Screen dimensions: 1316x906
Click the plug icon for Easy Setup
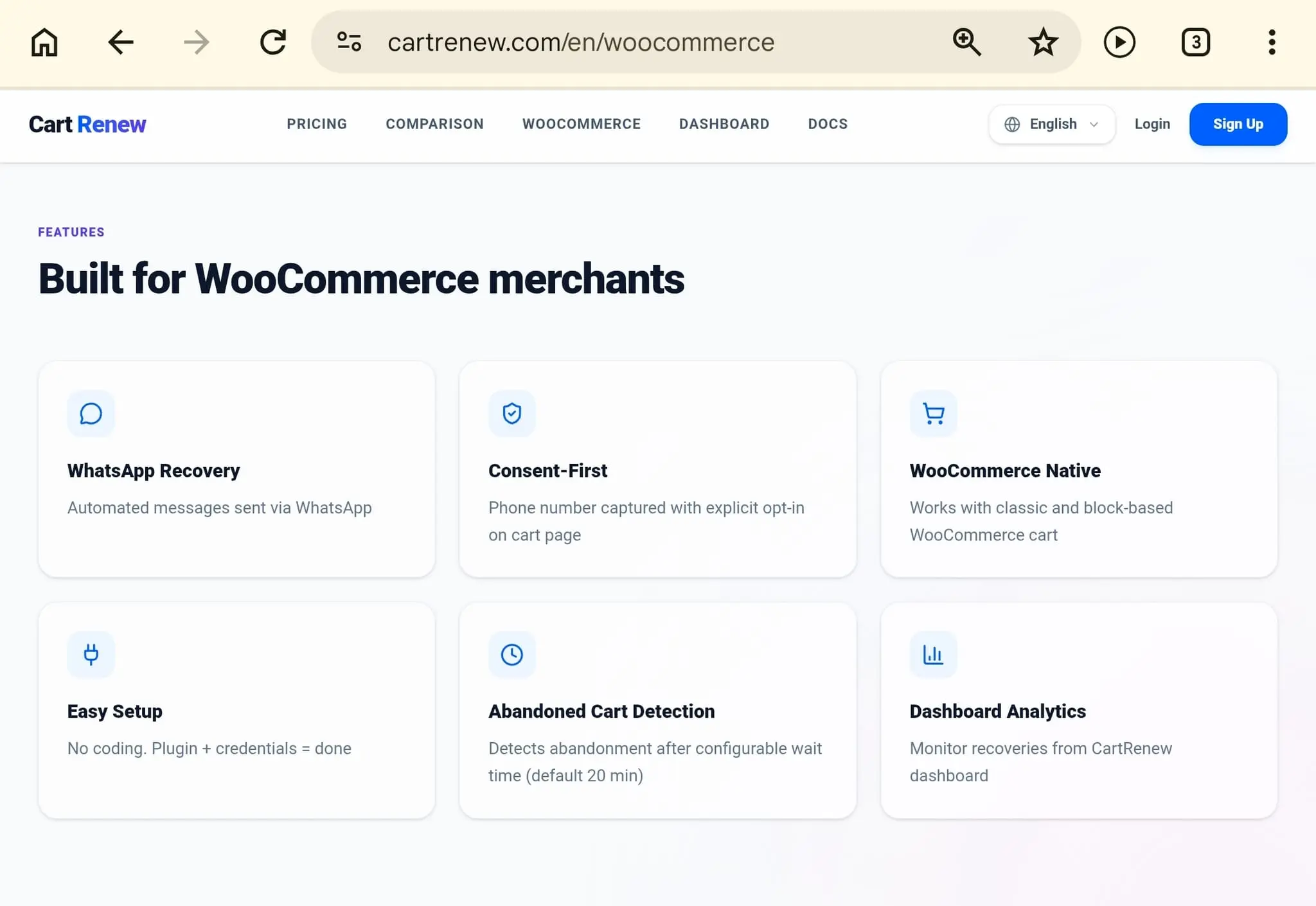coord(91,654)
